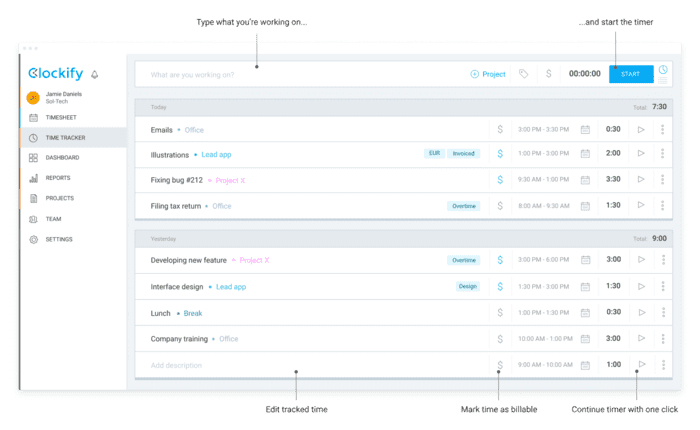Image resolution: width=700 pixels, height=430 pixels.
Task: Open more options for Illustrations entry
Action: pos(662,153)
